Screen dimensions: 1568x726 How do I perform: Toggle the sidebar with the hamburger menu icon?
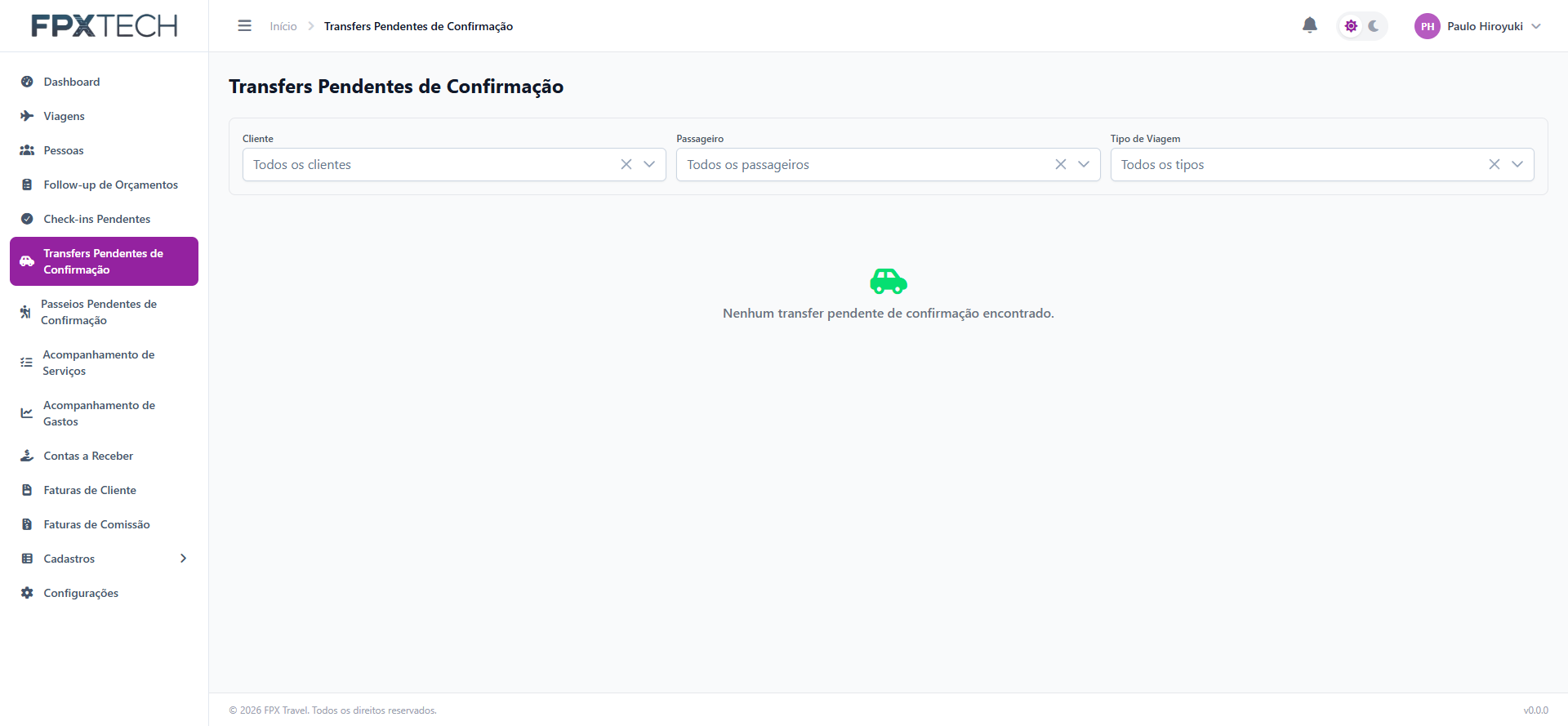244,26
